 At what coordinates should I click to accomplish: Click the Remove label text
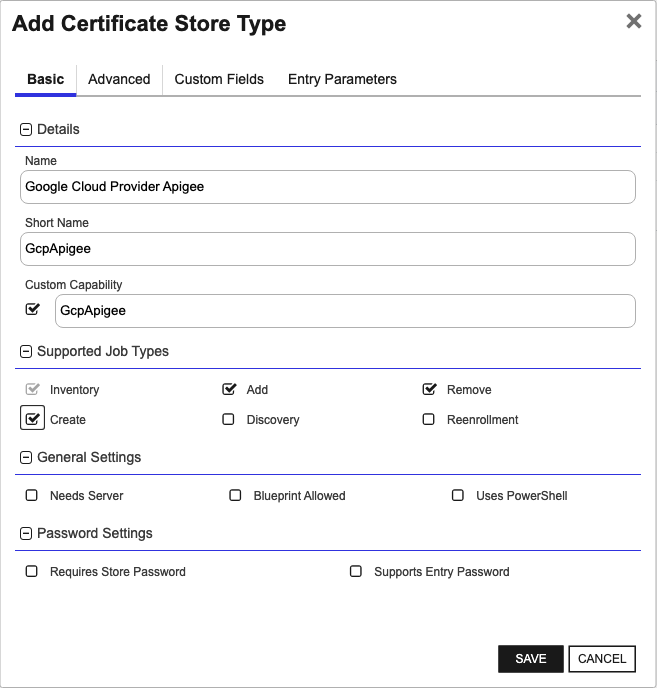[469, 390]
